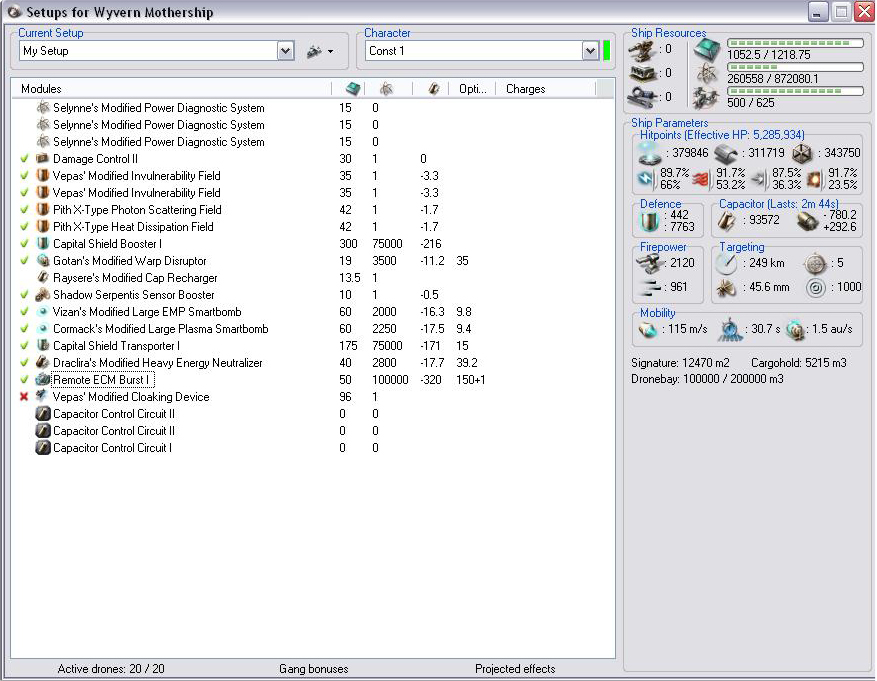Click the drone bandwidth icon beside 500 / 625
Viewport: 877px width, 681px height.
(x=706, y=98)
